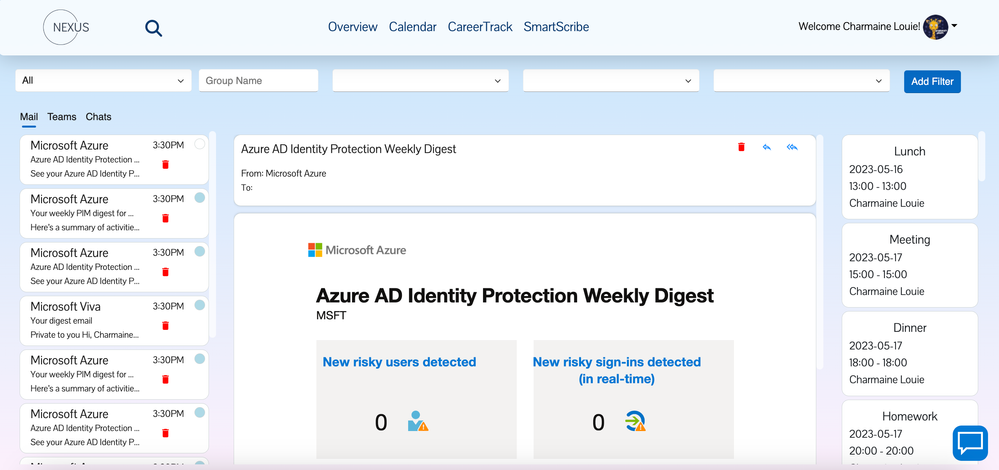This screenshot has width=999, height=470.
Task: Open search with the magnifier icon
Action: point(154,28)
